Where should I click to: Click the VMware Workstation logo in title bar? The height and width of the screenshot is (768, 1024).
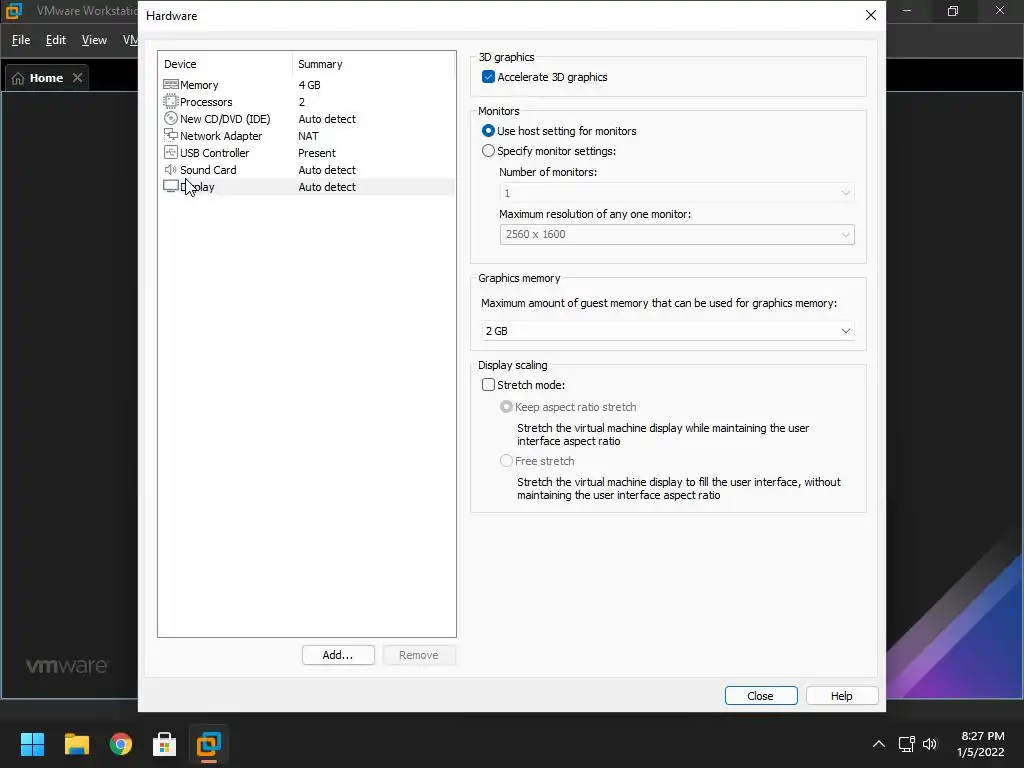tap(14, 10)
